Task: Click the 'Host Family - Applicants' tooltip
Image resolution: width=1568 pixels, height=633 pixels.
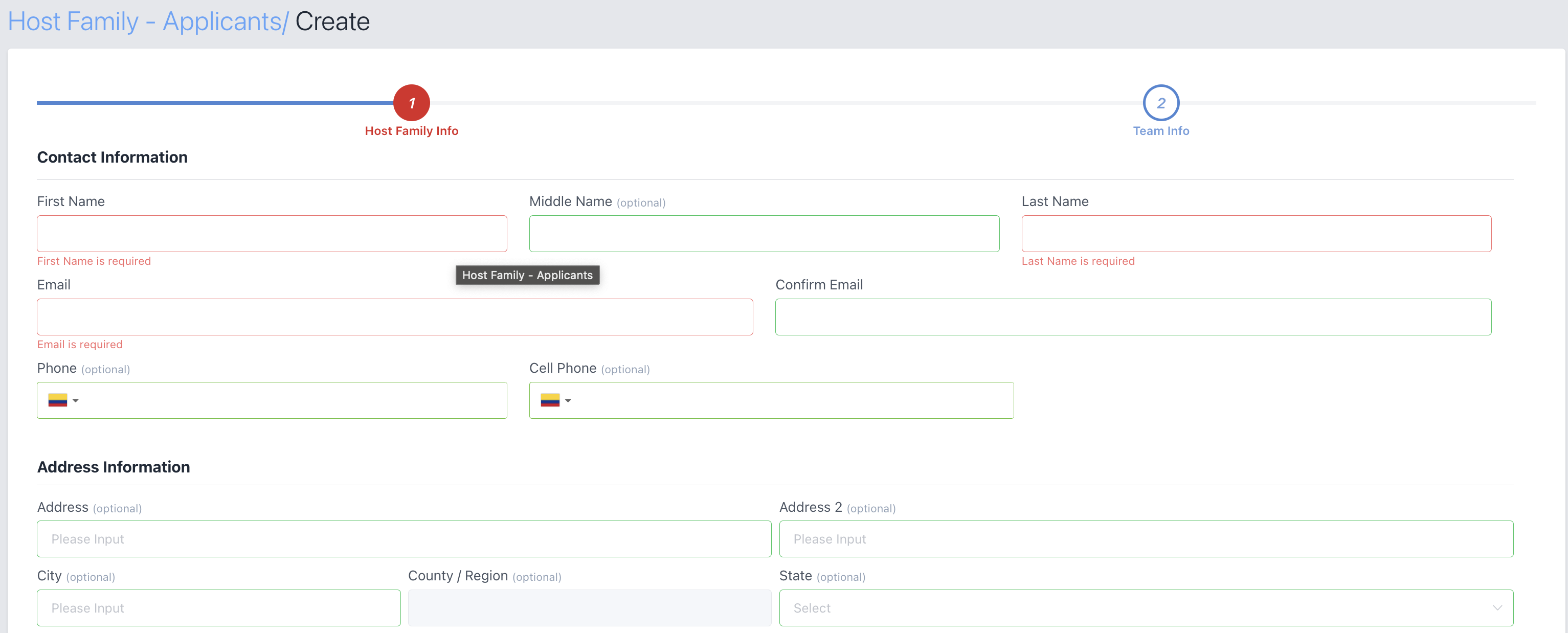Action: point(527,275)
